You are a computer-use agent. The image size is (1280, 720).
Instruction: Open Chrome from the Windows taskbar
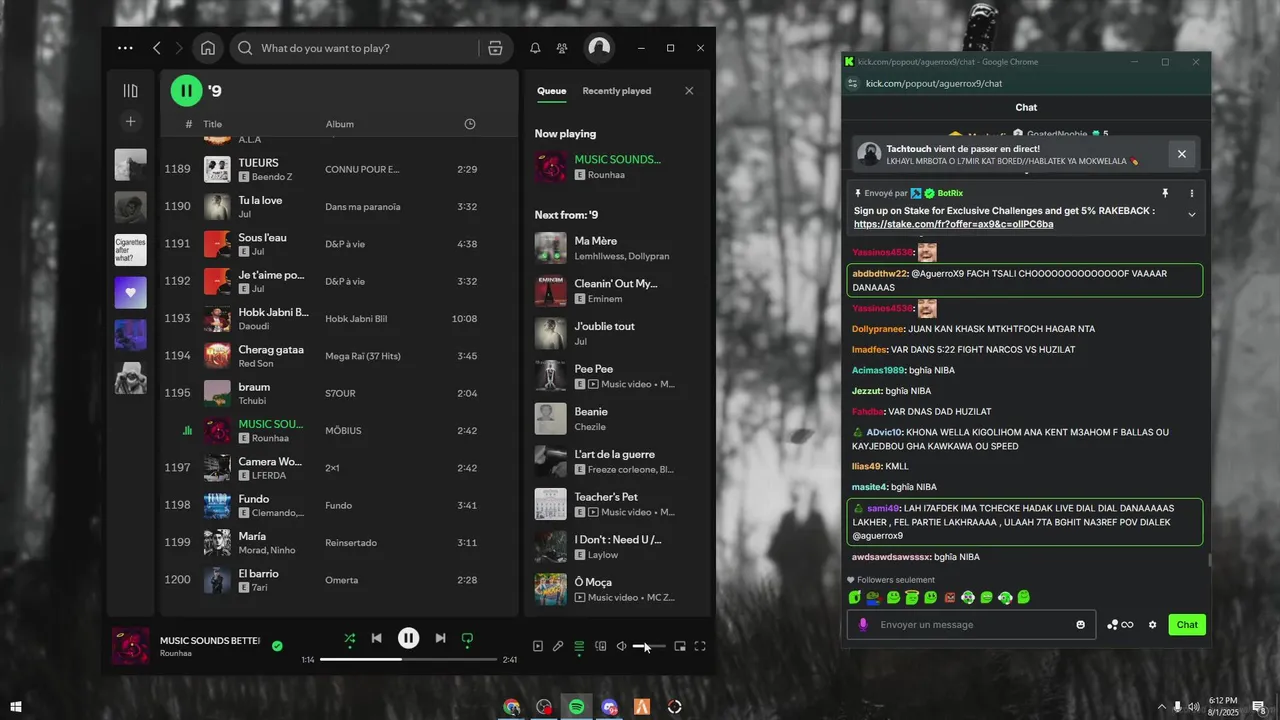(511, 707)
